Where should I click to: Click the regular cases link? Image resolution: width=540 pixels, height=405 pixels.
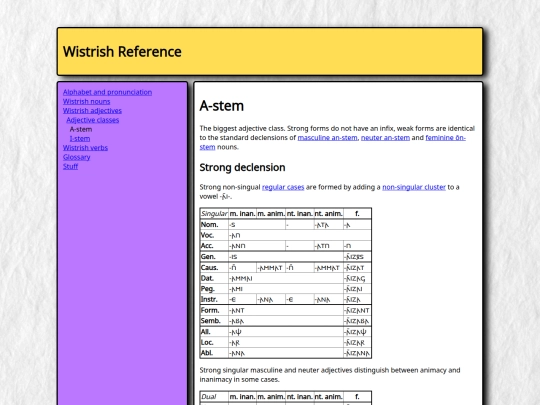click(x=283, y=187)
